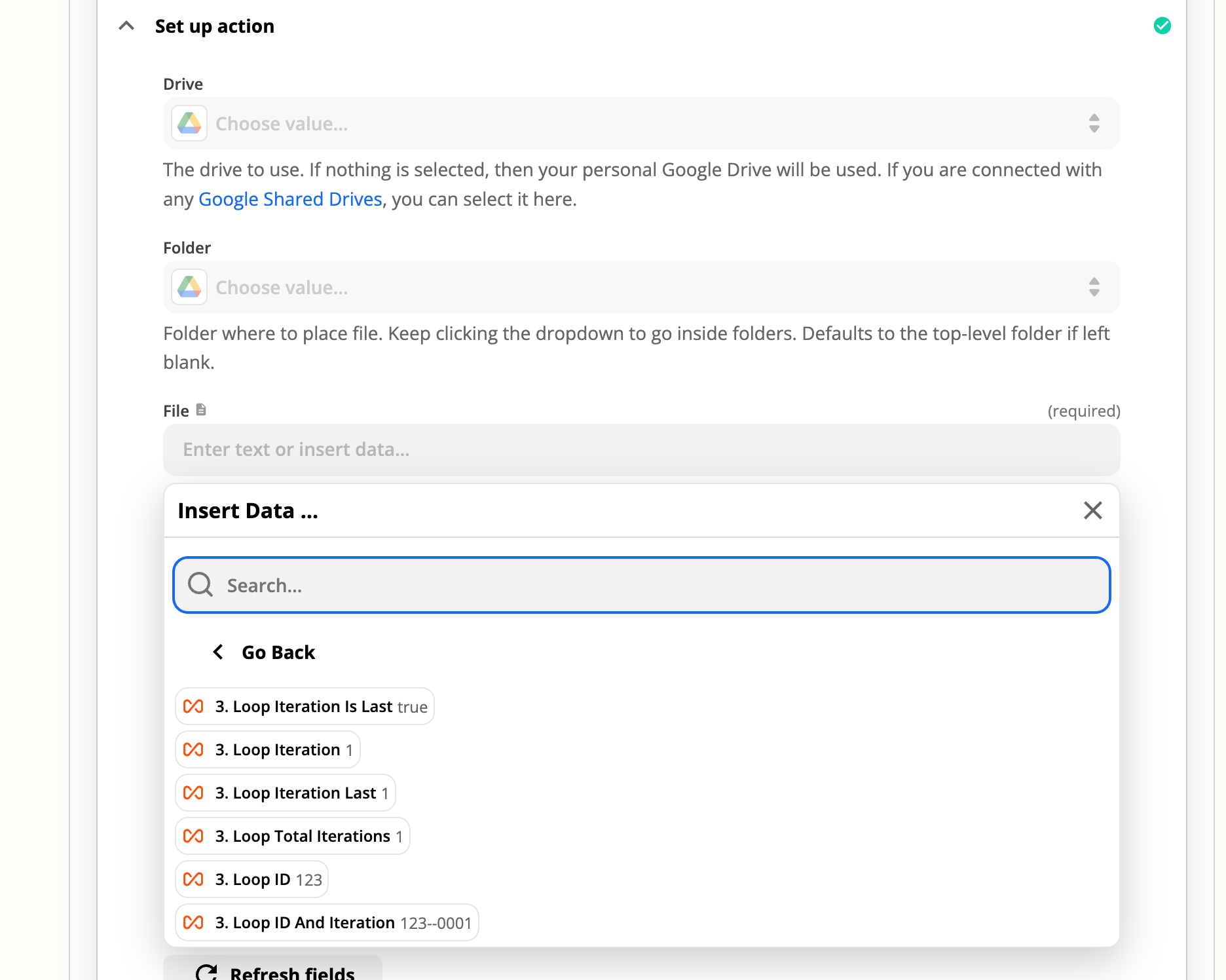Click the '(required)' label text
The image size is (1226, 980).
tap(1084, 411)
